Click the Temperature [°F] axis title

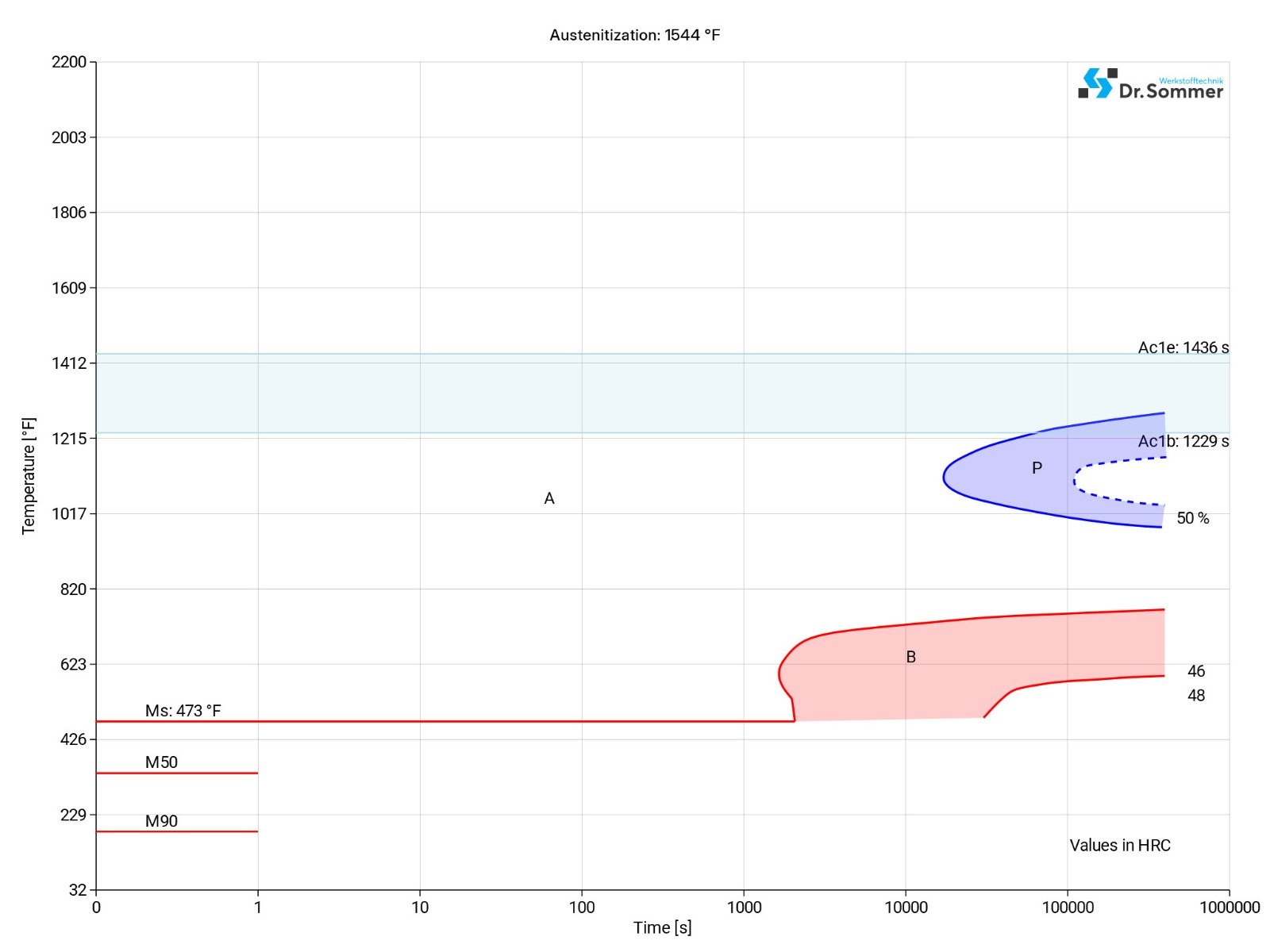[29, 476]
